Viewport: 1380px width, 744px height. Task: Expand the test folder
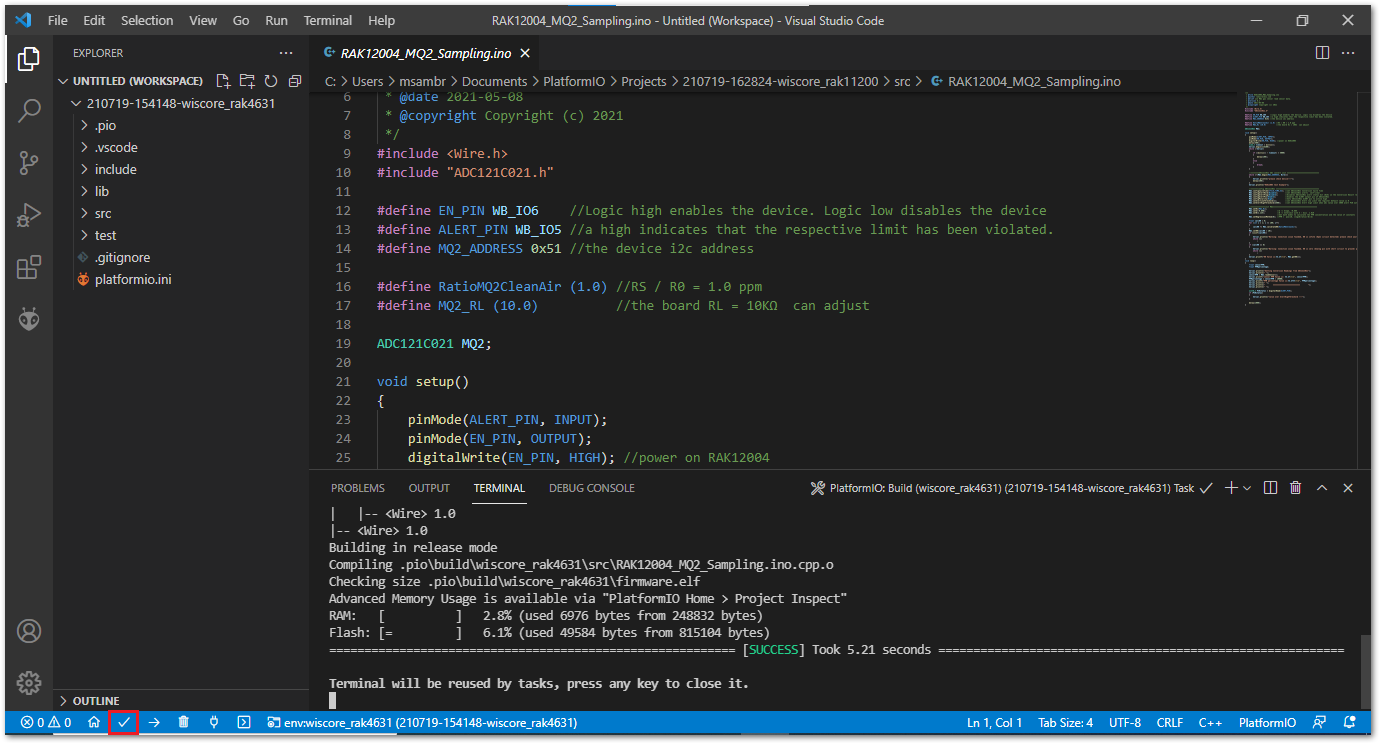pos(105,235)
